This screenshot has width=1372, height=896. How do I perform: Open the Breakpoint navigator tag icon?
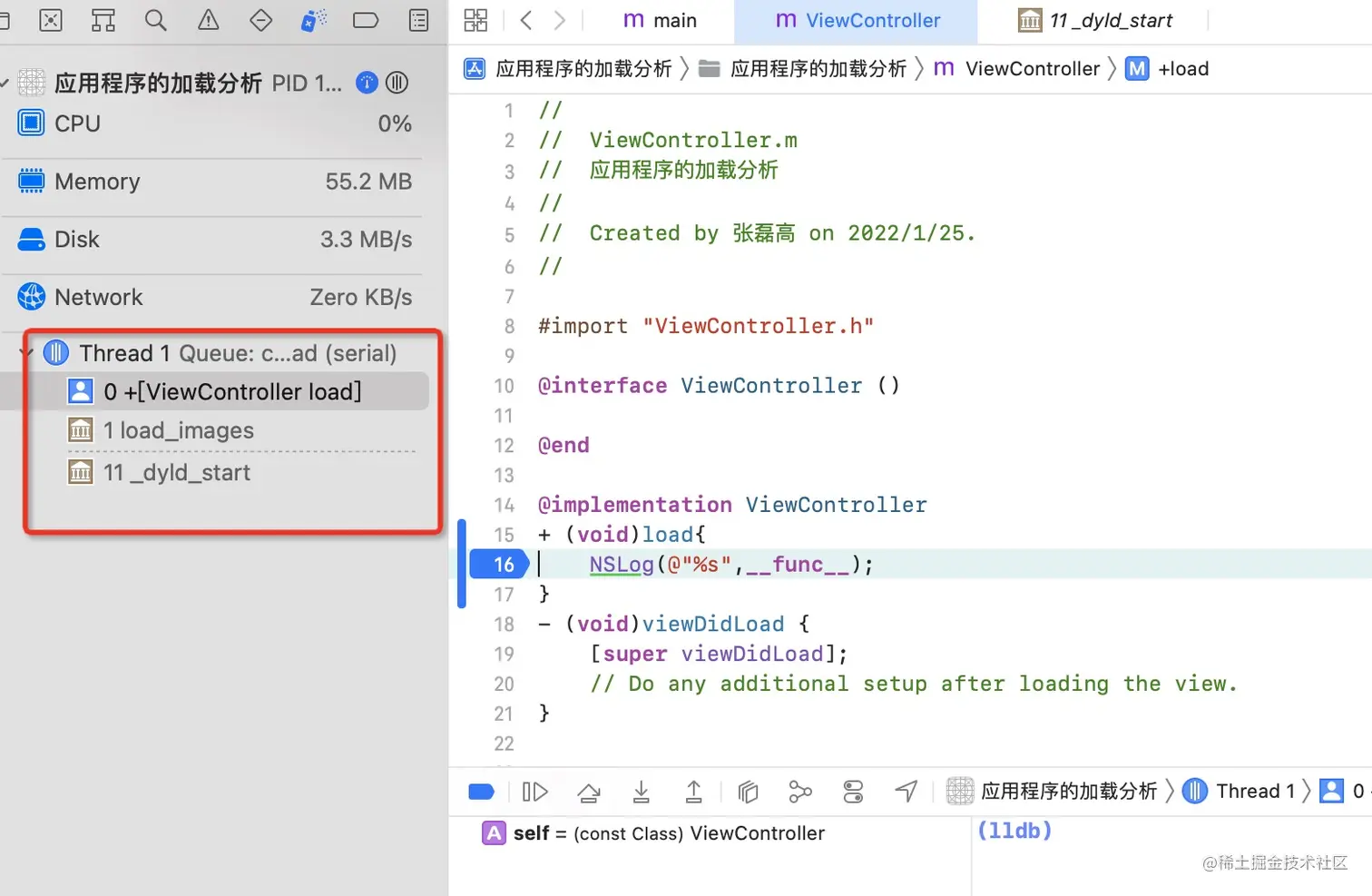[366, 20]
